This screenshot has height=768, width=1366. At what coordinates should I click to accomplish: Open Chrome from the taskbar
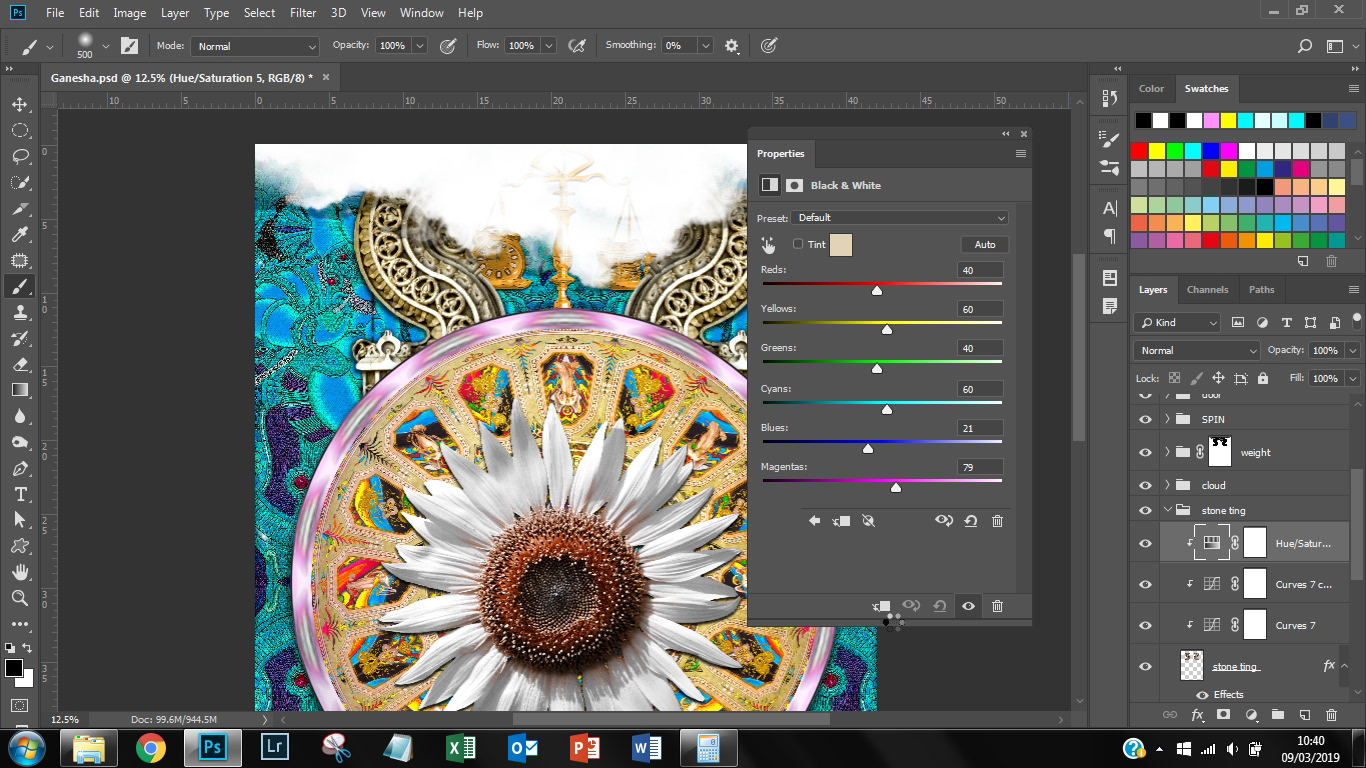pos(151,748)
